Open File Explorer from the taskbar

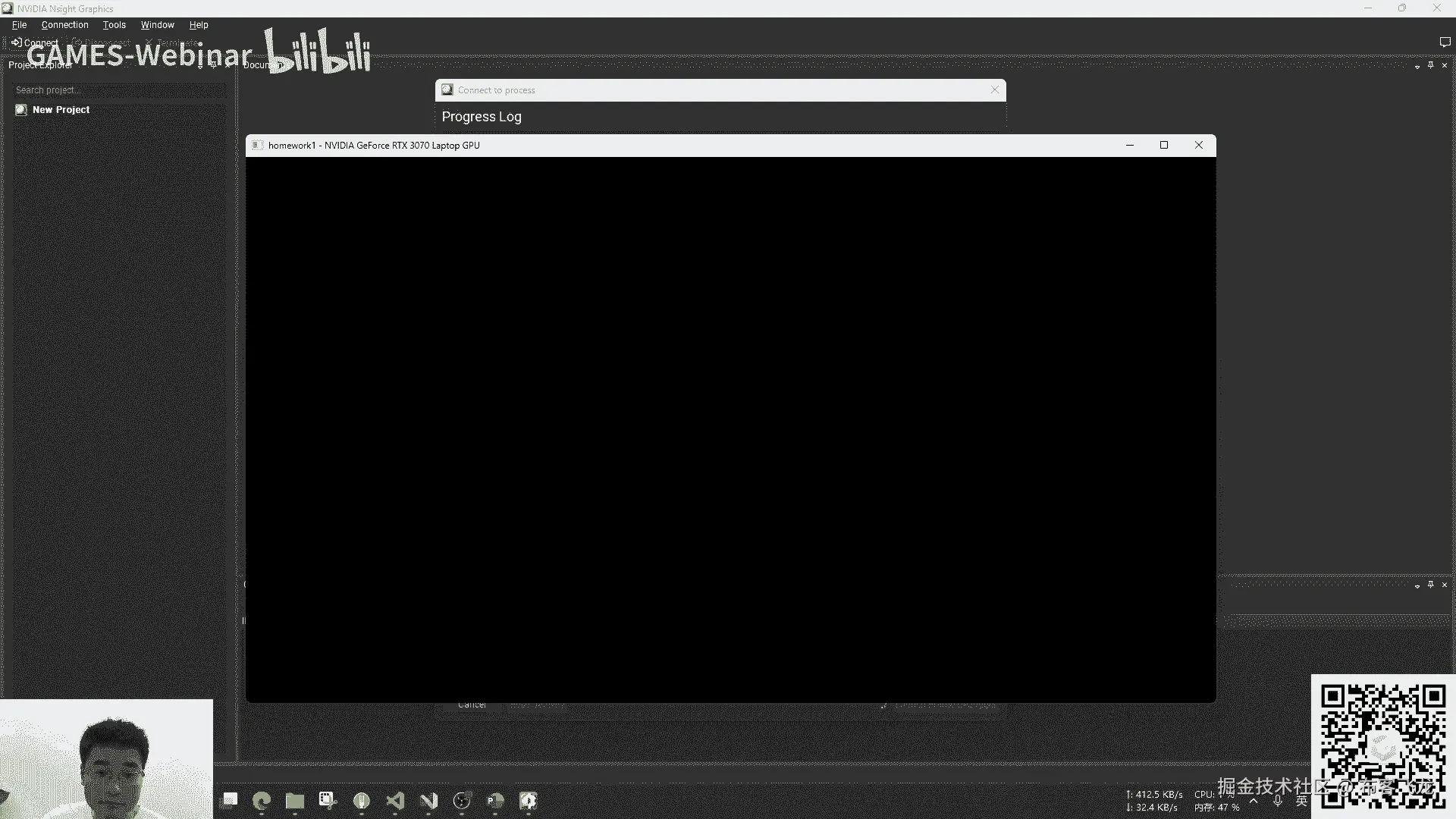(x=294, y=801)
